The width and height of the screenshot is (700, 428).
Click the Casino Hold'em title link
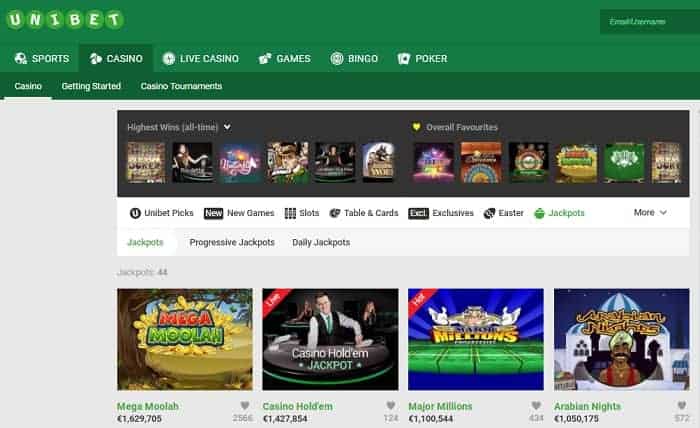(x=298, y=406)
